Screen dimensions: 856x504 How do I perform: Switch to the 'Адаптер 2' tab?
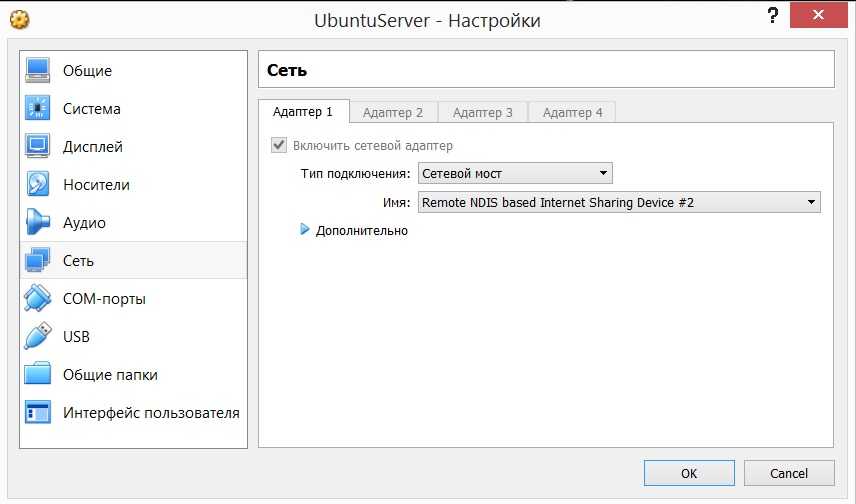(x=392, y=113)
